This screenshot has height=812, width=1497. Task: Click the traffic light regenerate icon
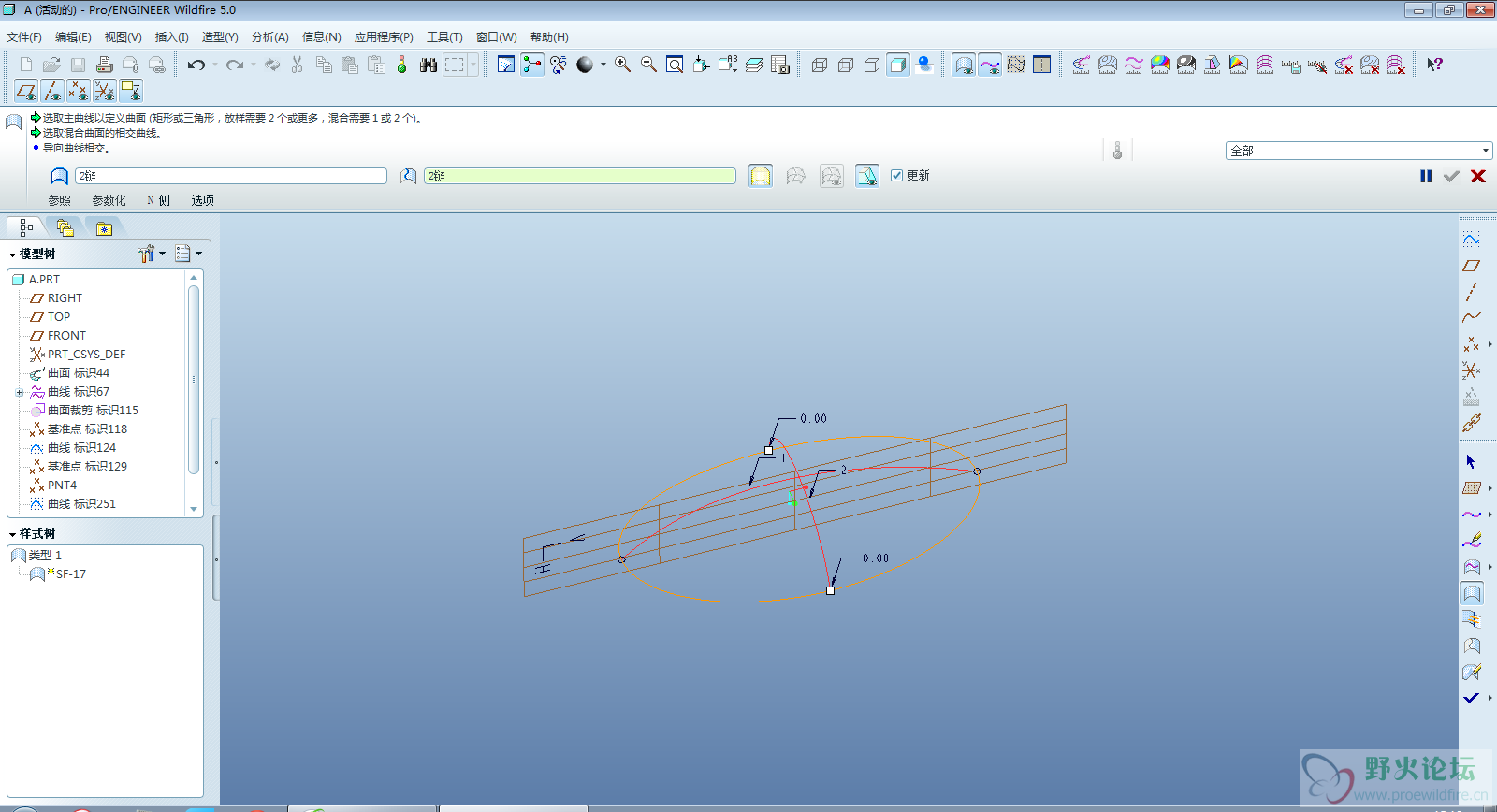tap(402, 65)
